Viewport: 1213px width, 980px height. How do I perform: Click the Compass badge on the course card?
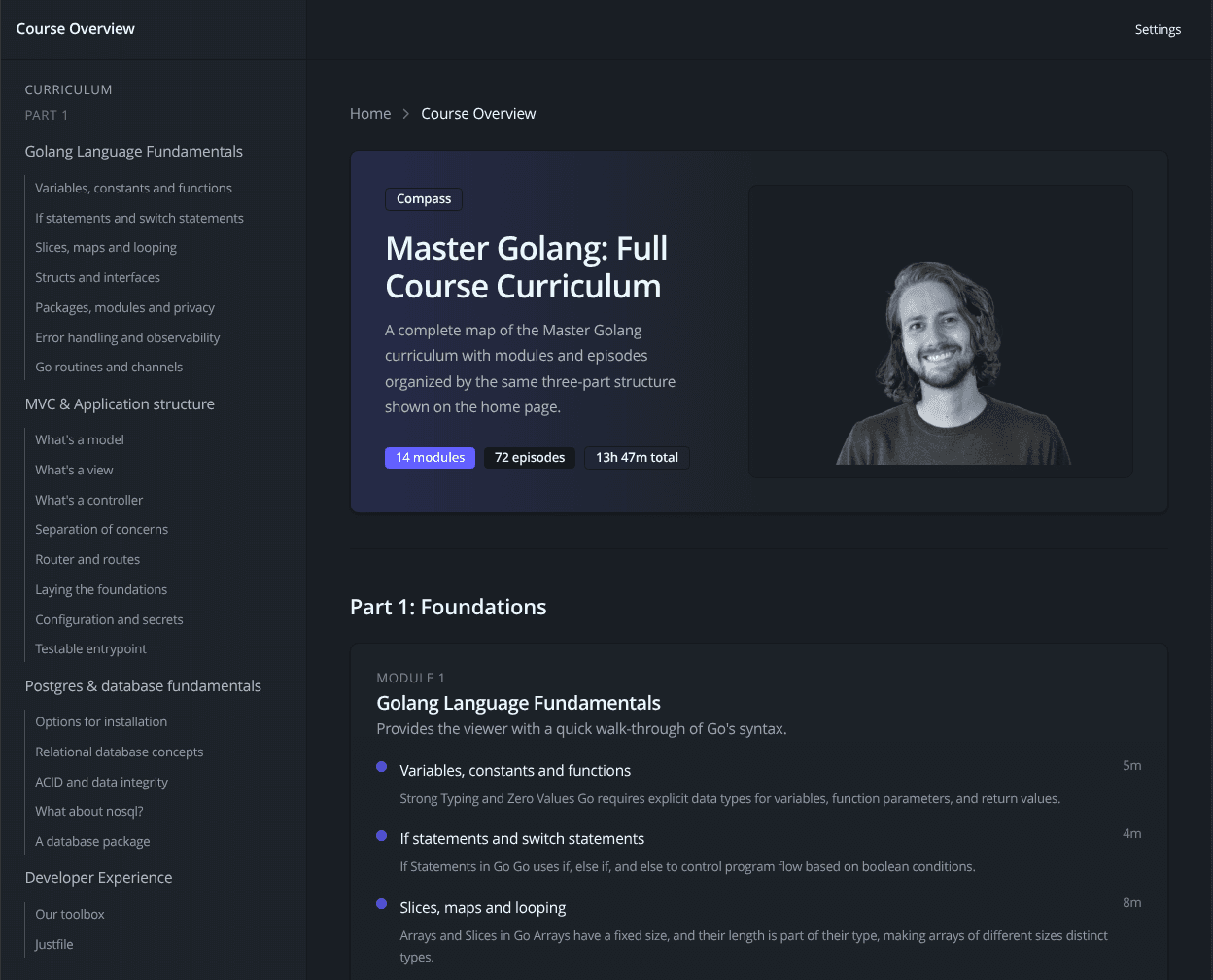pyautogui.click(x=423, y=198)
